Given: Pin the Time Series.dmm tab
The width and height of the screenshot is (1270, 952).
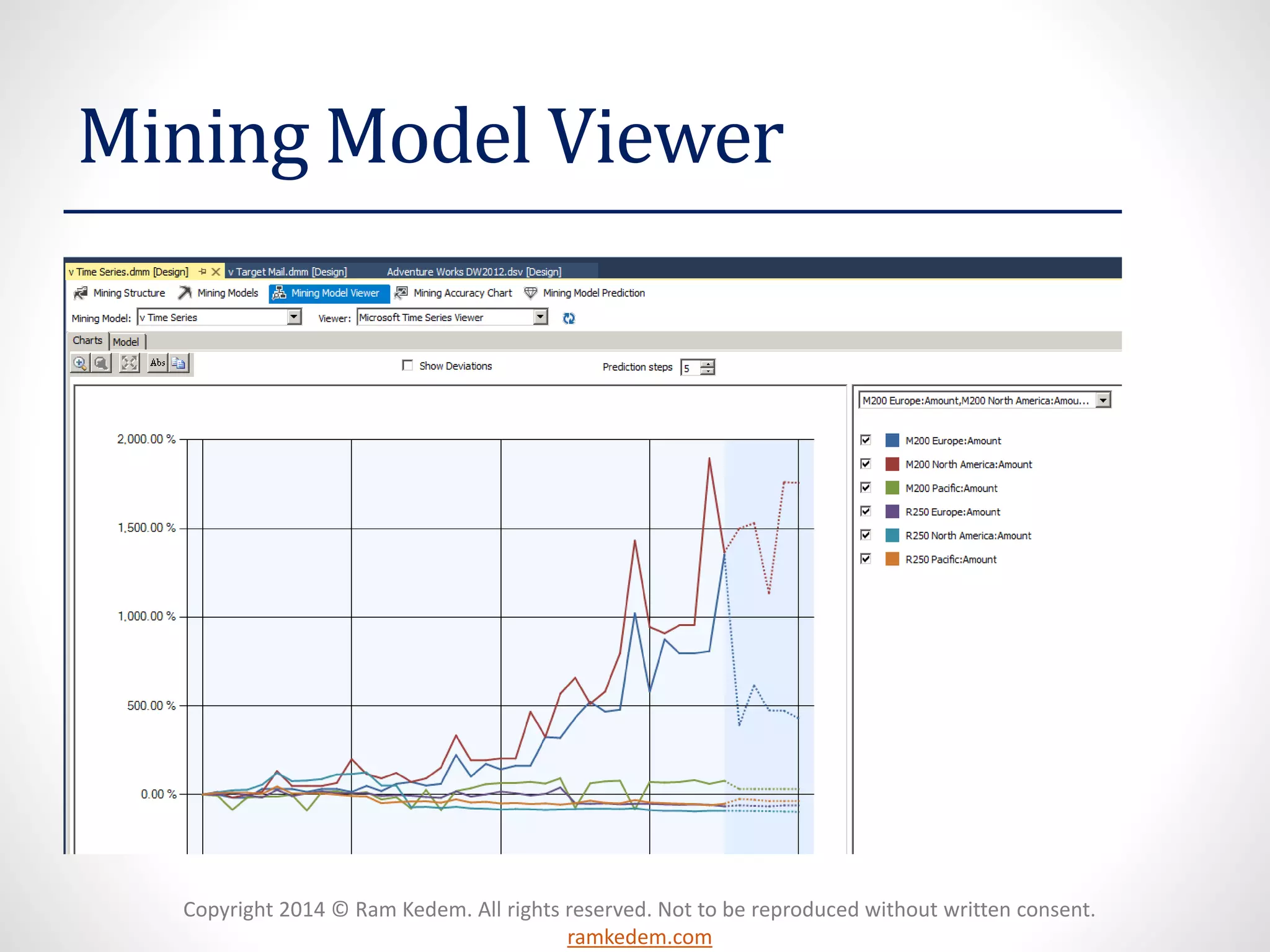Looking at the screenshot, I should [202, 272].
